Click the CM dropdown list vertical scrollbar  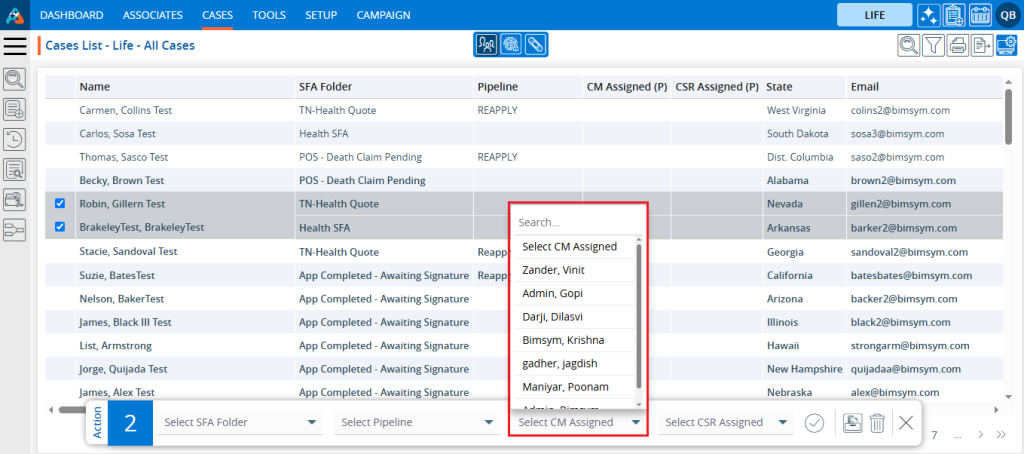(x=639, y=320)
